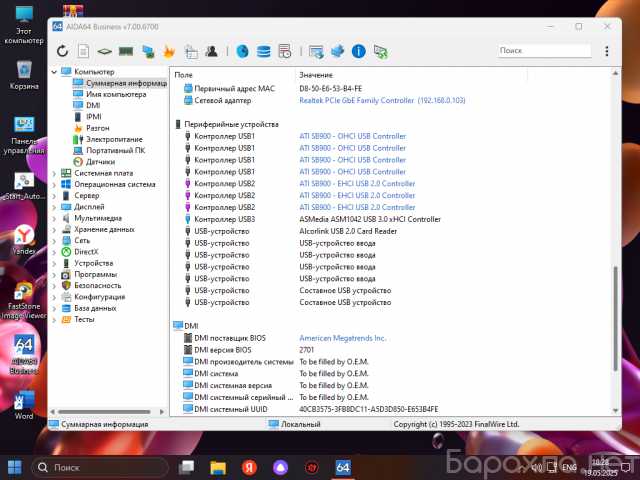Expand the Мультимедиа node
The image size is (640, 480).
54,219
